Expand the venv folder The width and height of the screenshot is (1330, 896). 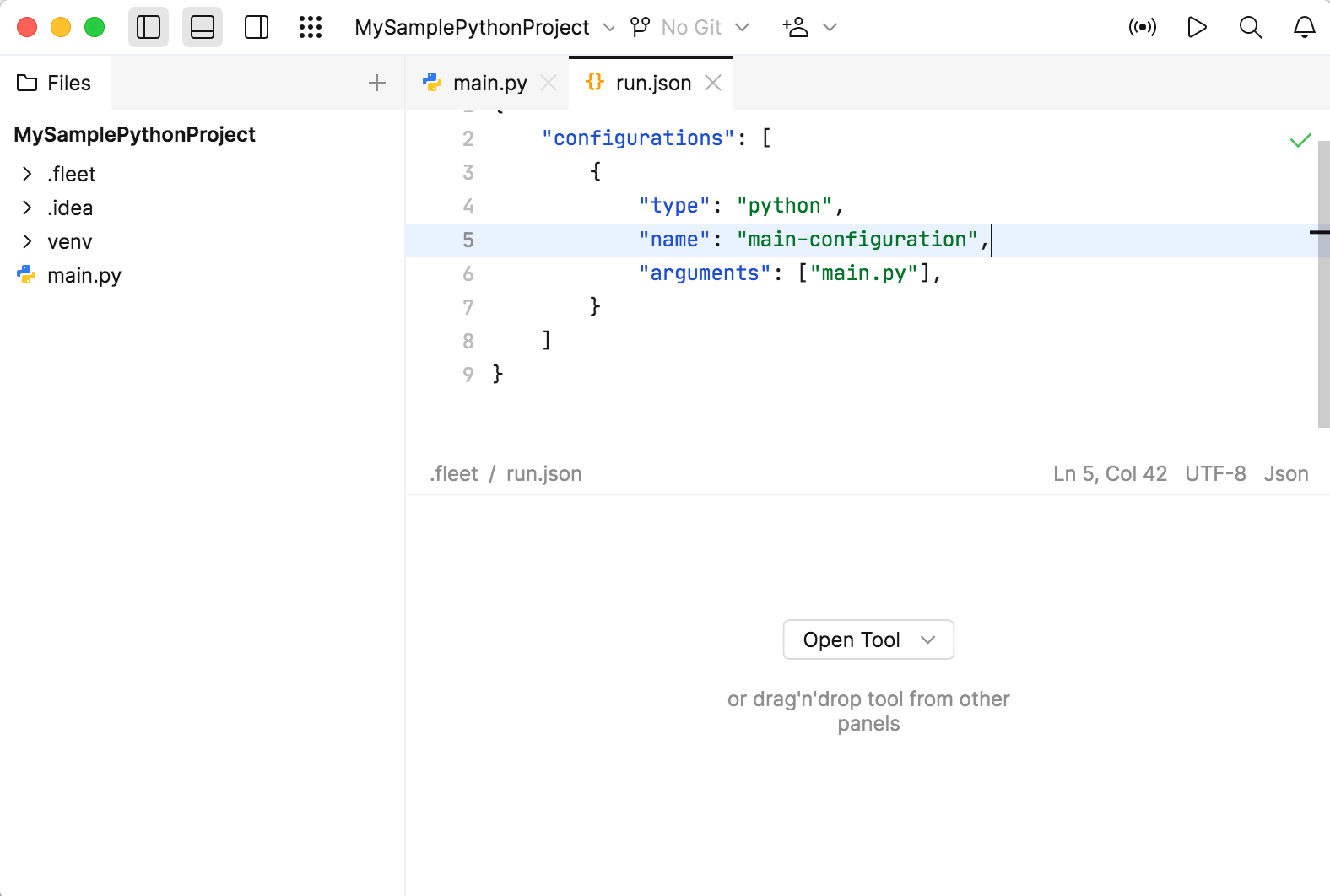pos(27,241)
